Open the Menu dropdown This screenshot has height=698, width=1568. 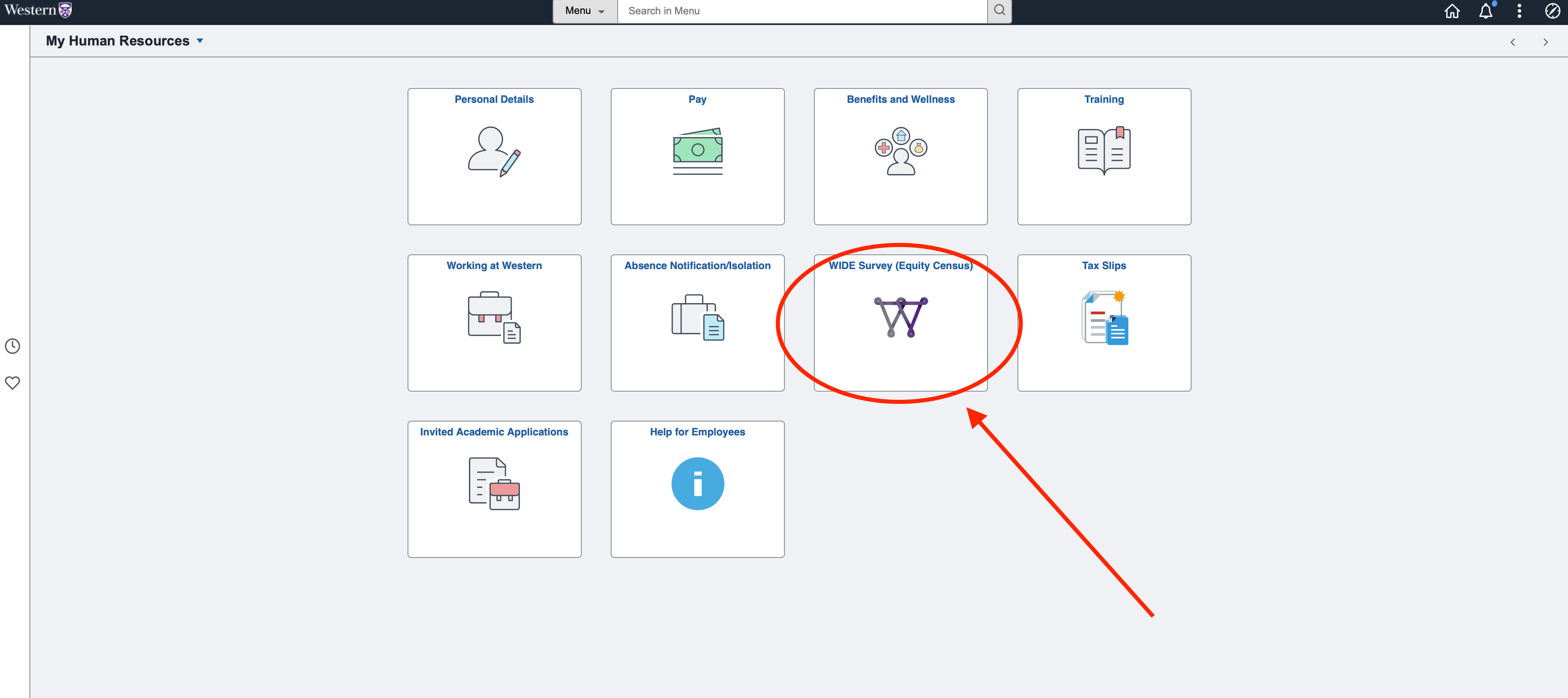(585, 11)
